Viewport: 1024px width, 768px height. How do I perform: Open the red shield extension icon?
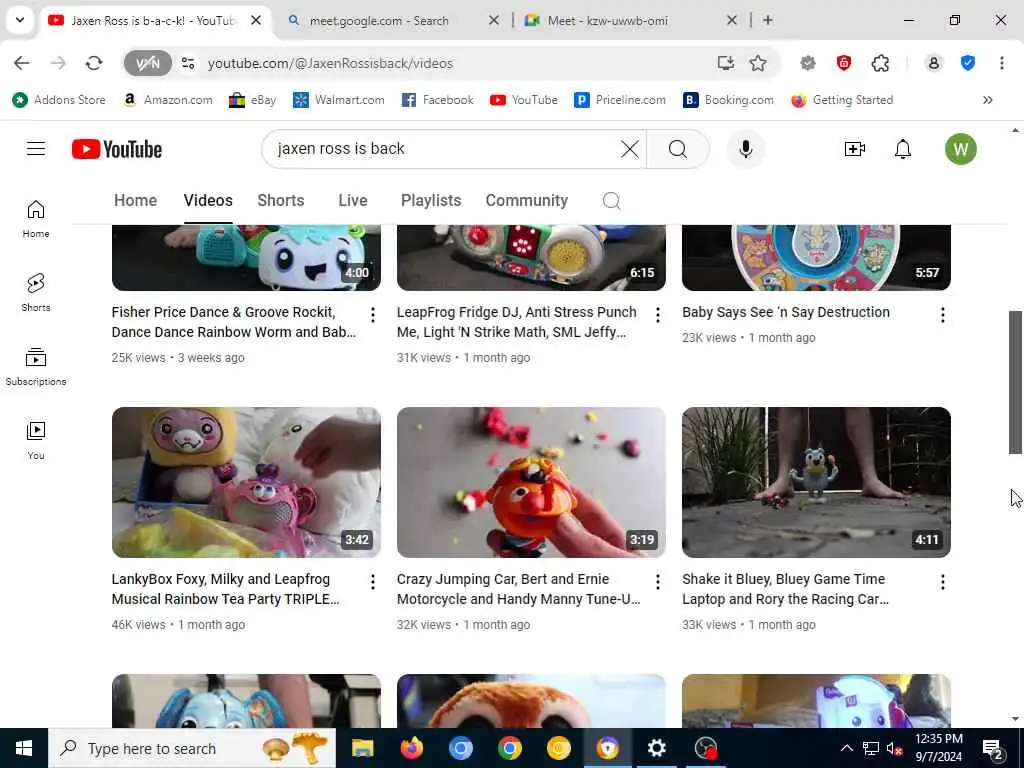click(844, 63)
